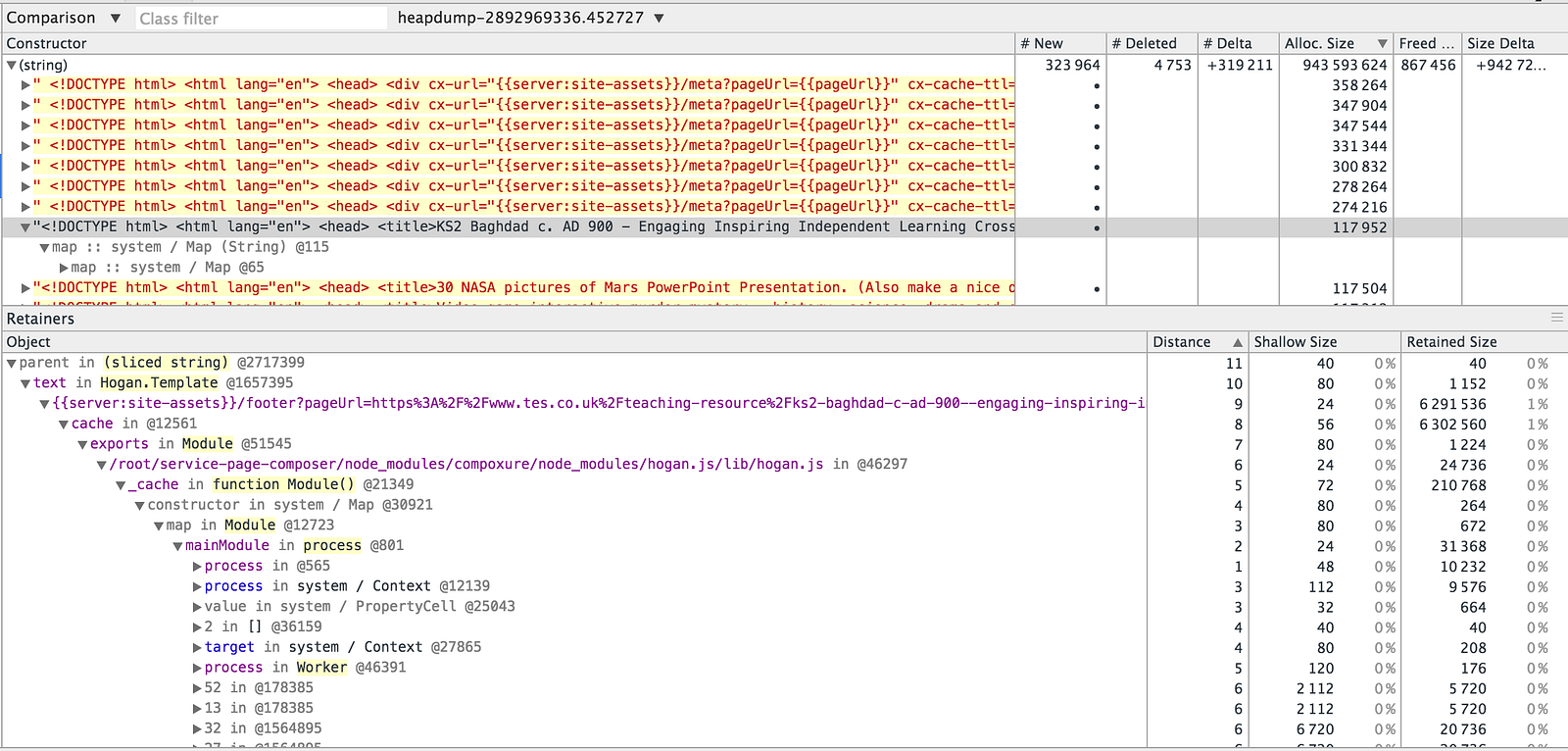Expand process in Worker @46391
Image resolution: width=1568 pixels, height=751 pixels.
coord(197,668)
